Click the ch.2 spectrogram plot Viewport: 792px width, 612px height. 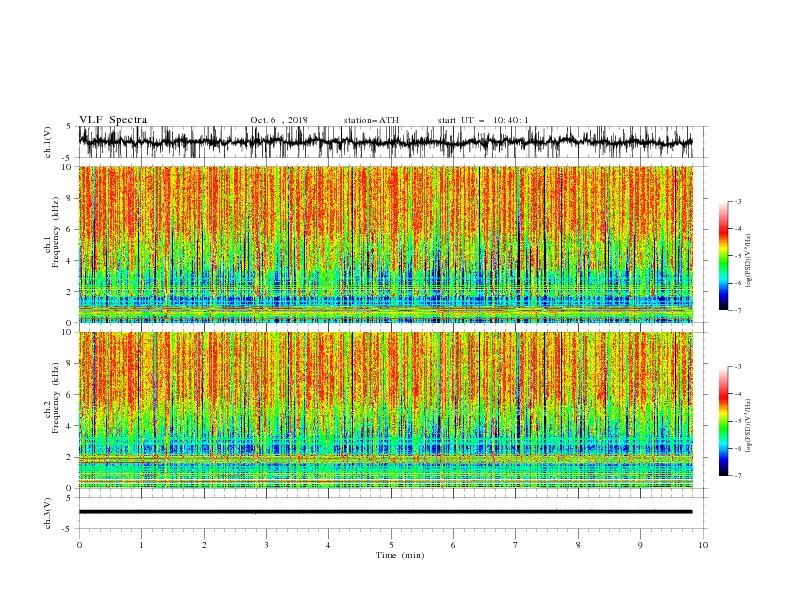(385, 410)
